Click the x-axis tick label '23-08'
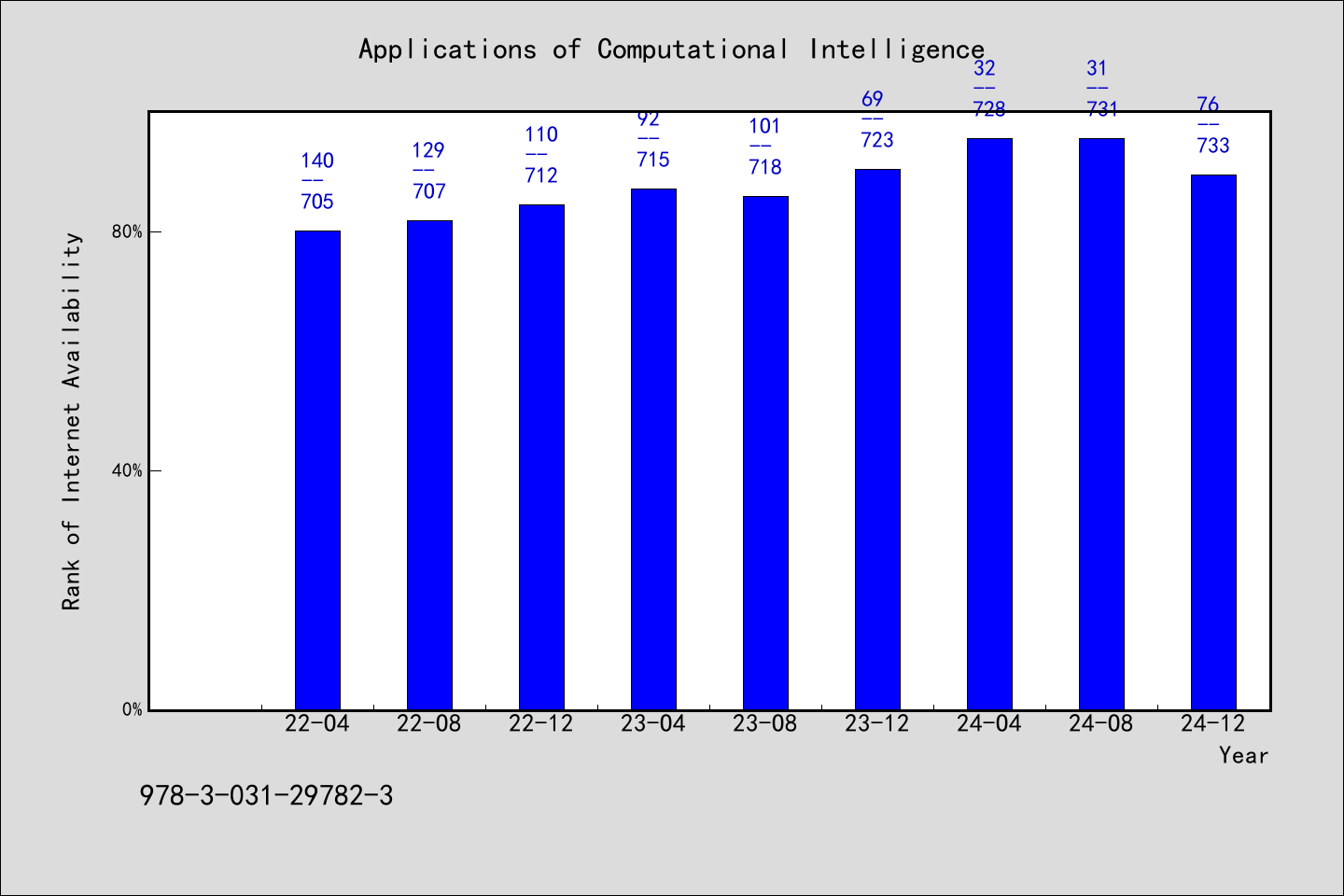This screenshot has width=1344, height=896. [x=765, y=724]
